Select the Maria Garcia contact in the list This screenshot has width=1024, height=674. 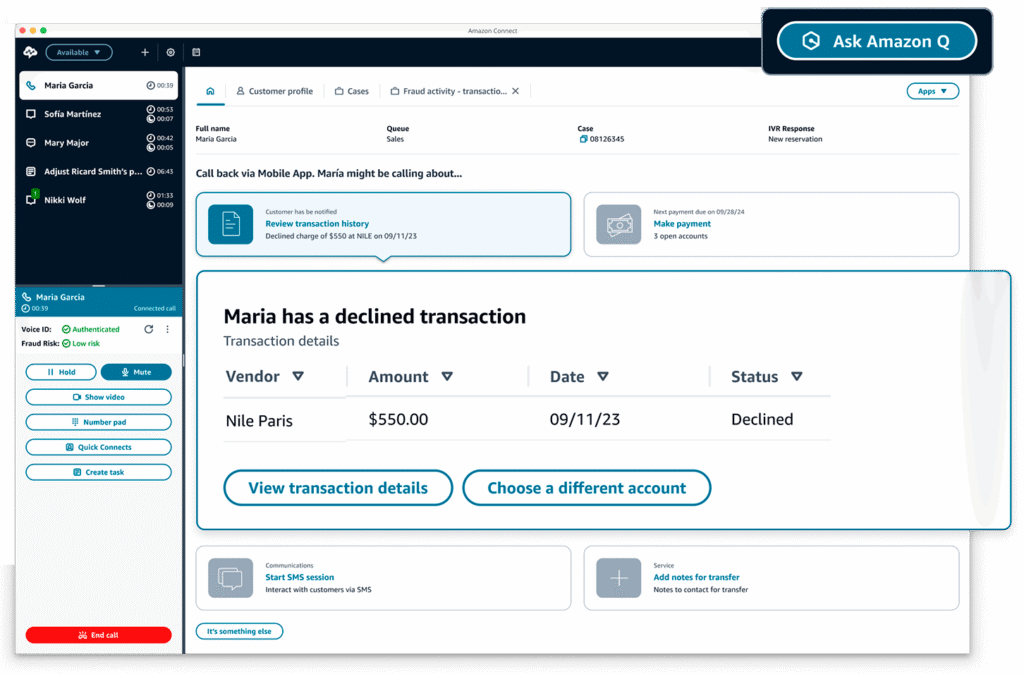[99, 86]
